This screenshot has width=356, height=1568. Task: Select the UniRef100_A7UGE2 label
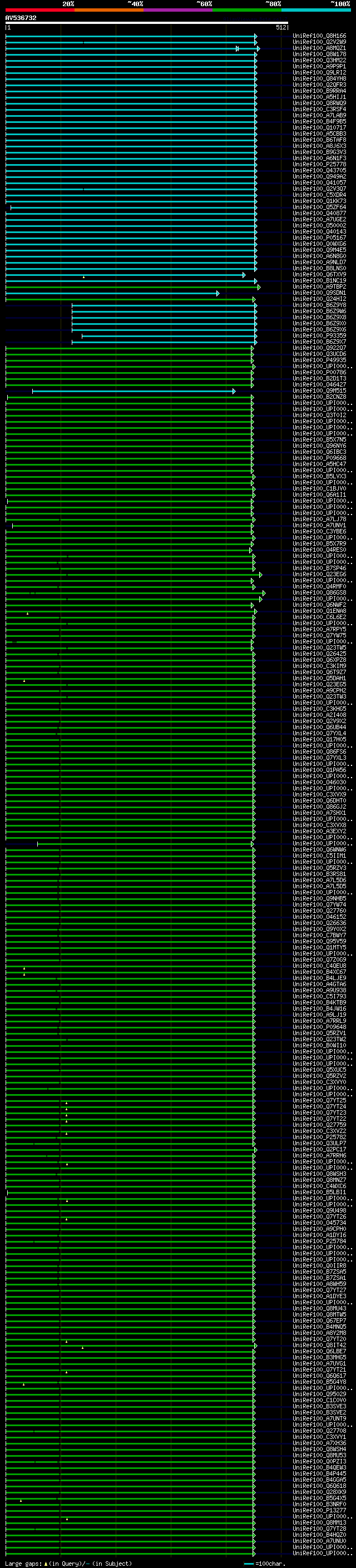(x=319, y=219)
